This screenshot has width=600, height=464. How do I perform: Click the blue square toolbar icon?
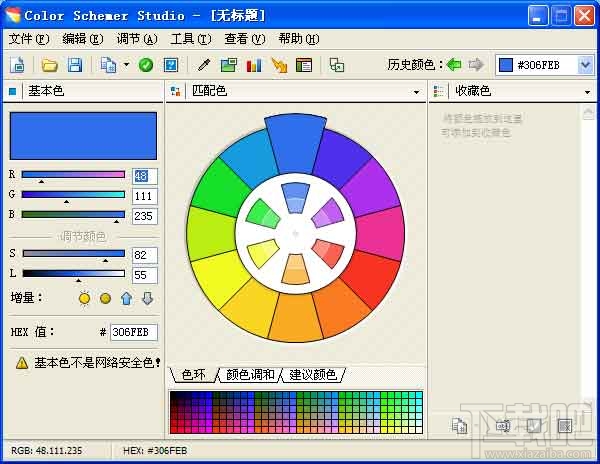click(171, 65)
